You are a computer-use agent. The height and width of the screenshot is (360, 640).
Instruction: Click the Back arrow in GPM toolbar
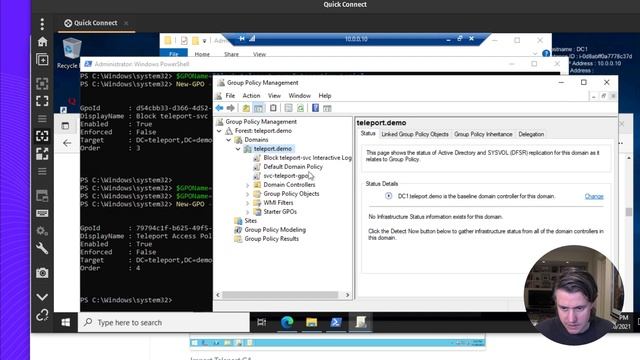tap(220, 108)
